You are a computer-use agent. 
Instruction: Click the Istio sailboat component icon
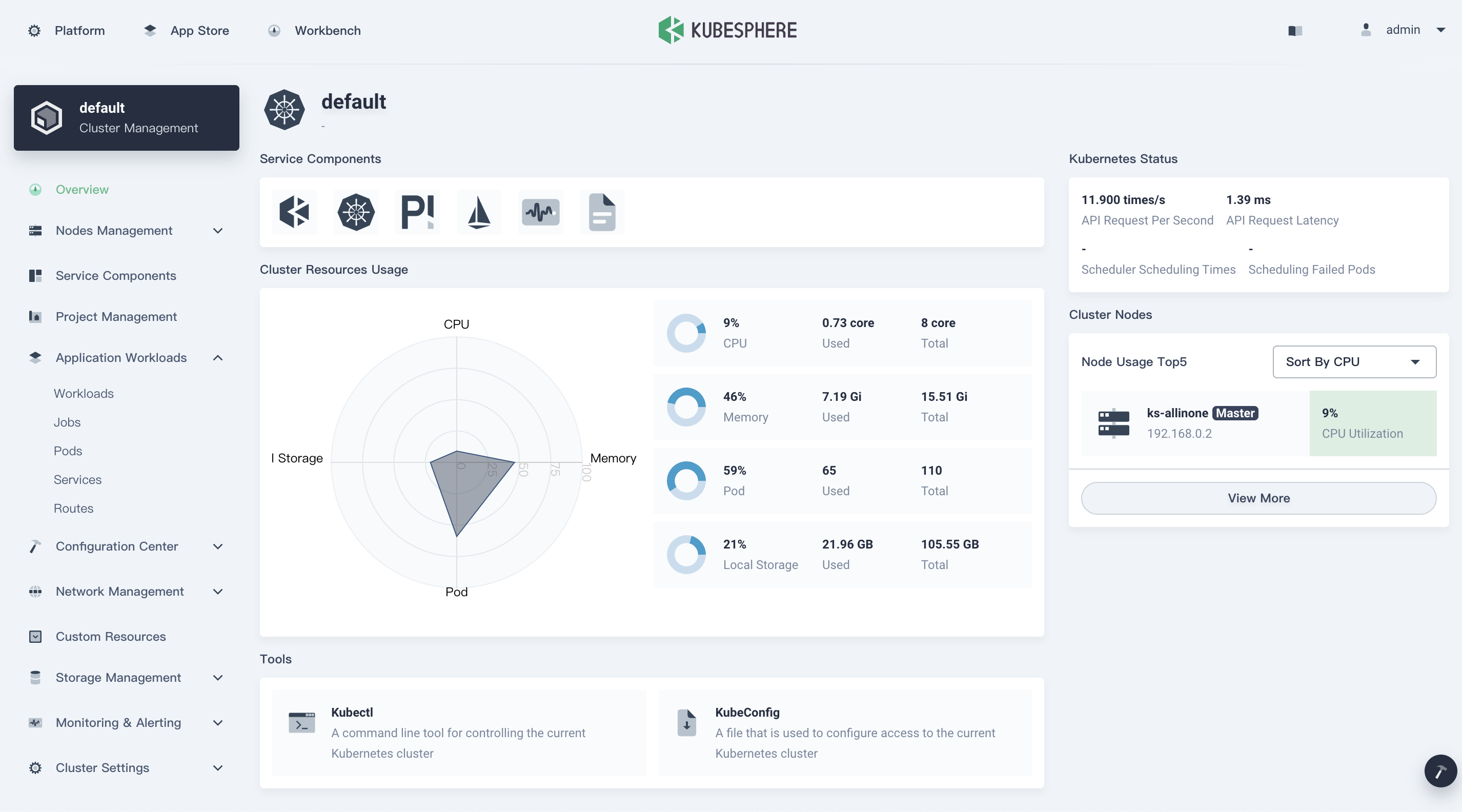coord(479,212)
